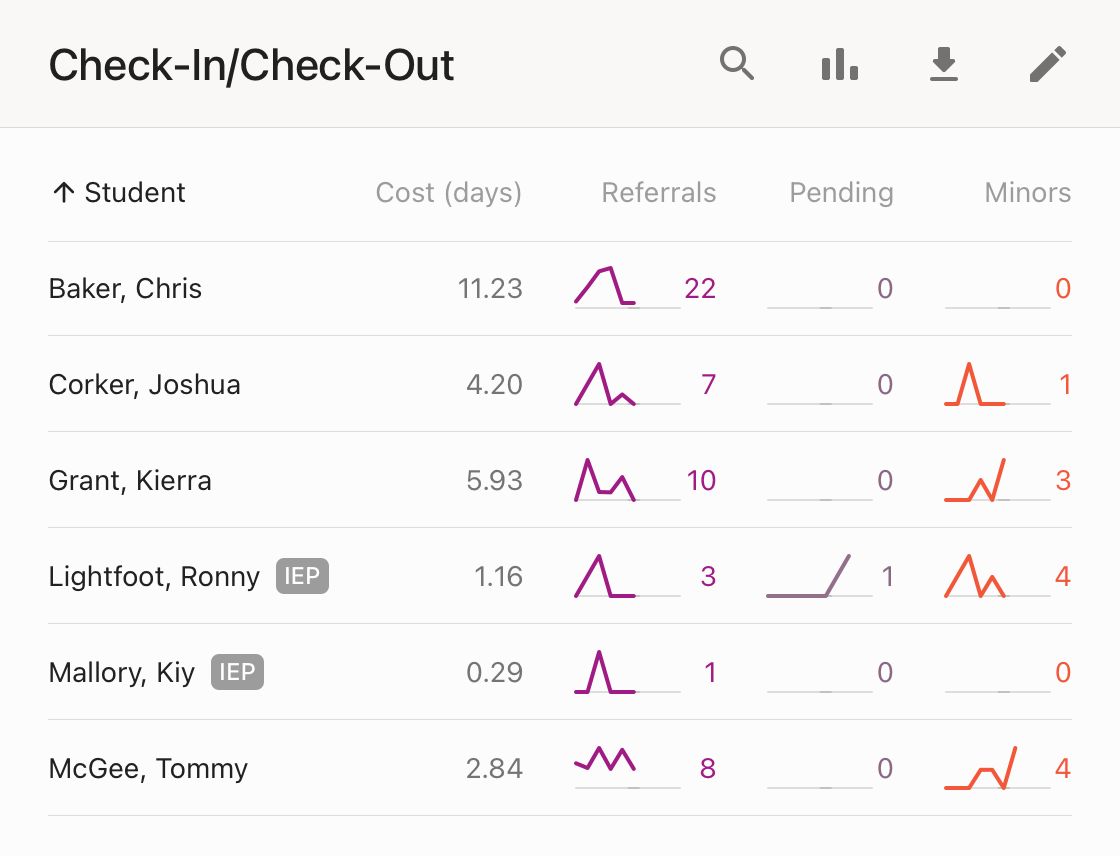The height and width of the screenshot is (856, 1120).
Task: Click the sort arrow beside Student
Action: click(x=63, y=193)
